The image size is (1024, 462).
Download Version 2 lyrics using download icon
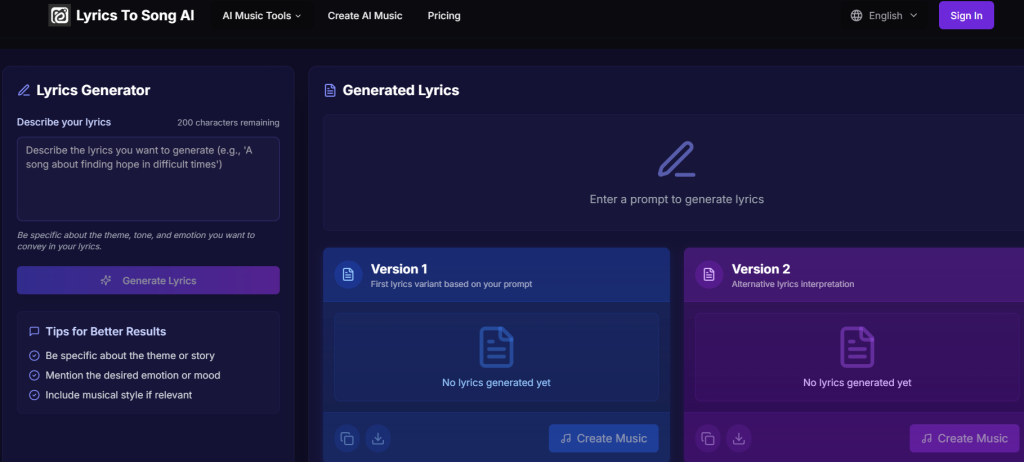[x=738, y=438]
